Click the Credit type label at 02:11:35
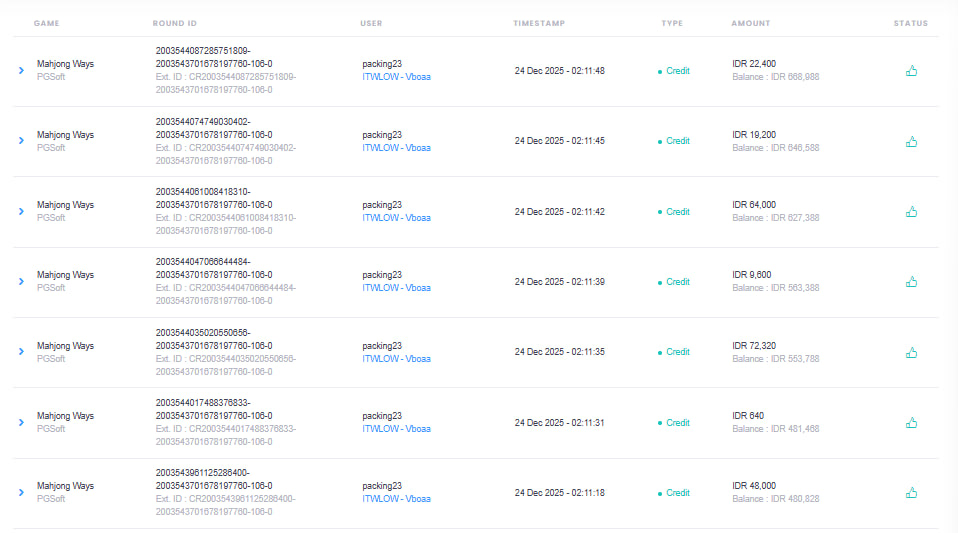958x533 pixels. pos(677,352)
